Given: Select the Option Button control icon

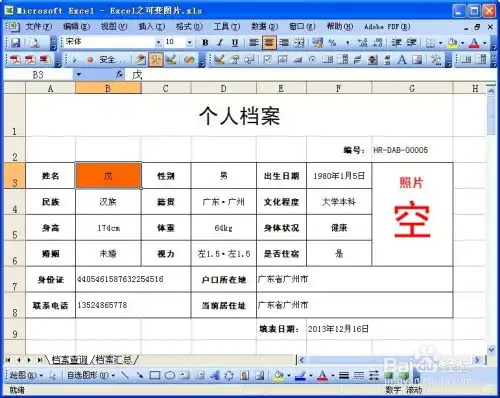Looking at the screenshot, I should (x=312, y=60).
